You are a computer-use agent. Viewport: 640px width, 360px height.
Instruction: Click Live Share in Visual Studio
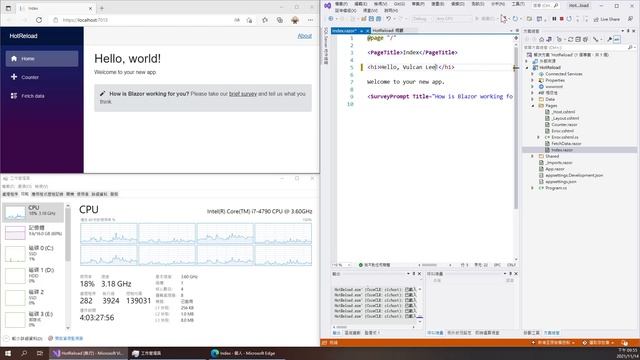tap(607, 19)
